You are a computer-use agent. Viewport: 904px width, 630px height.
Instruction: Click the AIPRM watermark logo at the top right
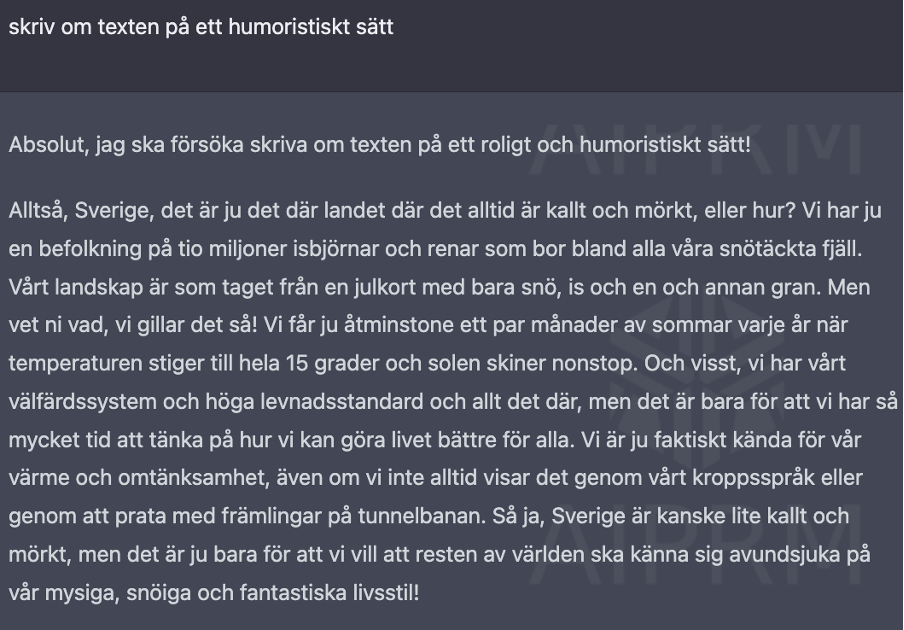(696, 151)
